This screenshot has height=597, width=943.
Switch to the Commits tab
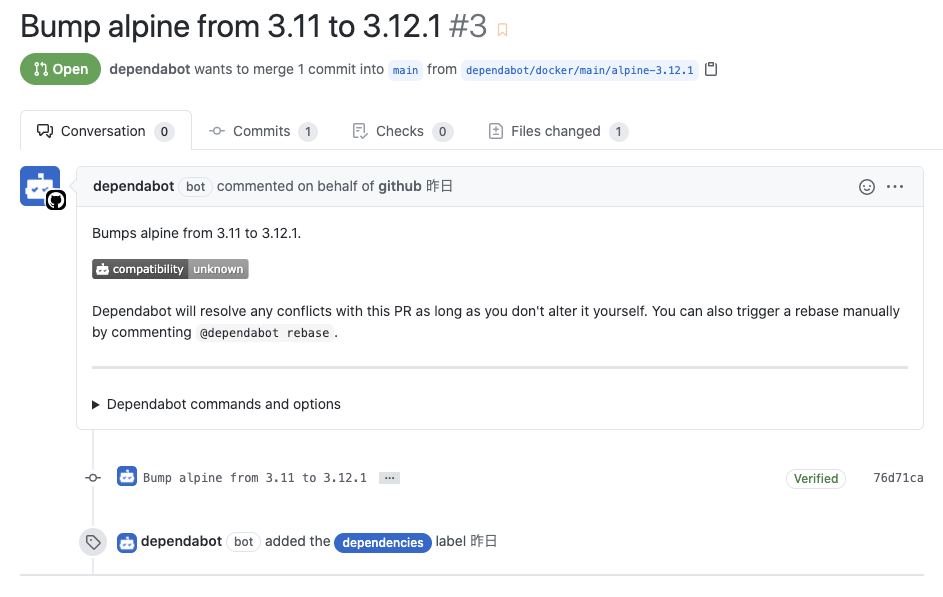click(262, 131)
